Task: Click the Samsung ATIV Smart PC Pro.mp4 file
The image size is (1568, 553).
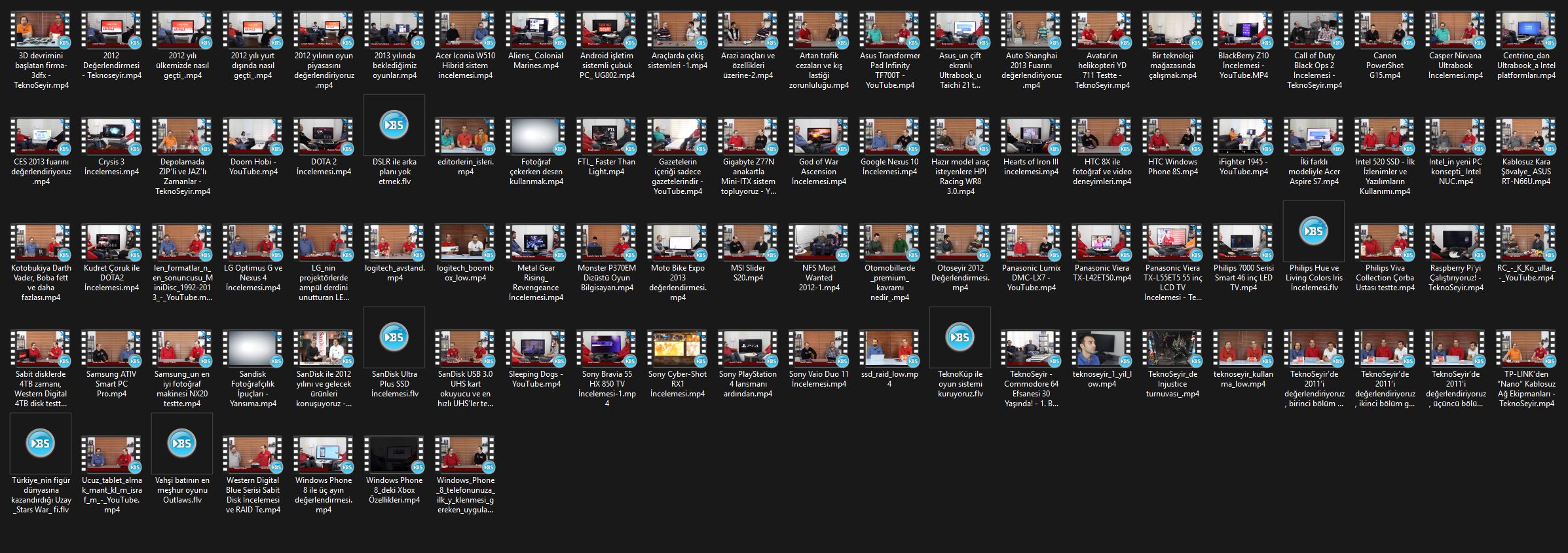Action: click(111, 349)
